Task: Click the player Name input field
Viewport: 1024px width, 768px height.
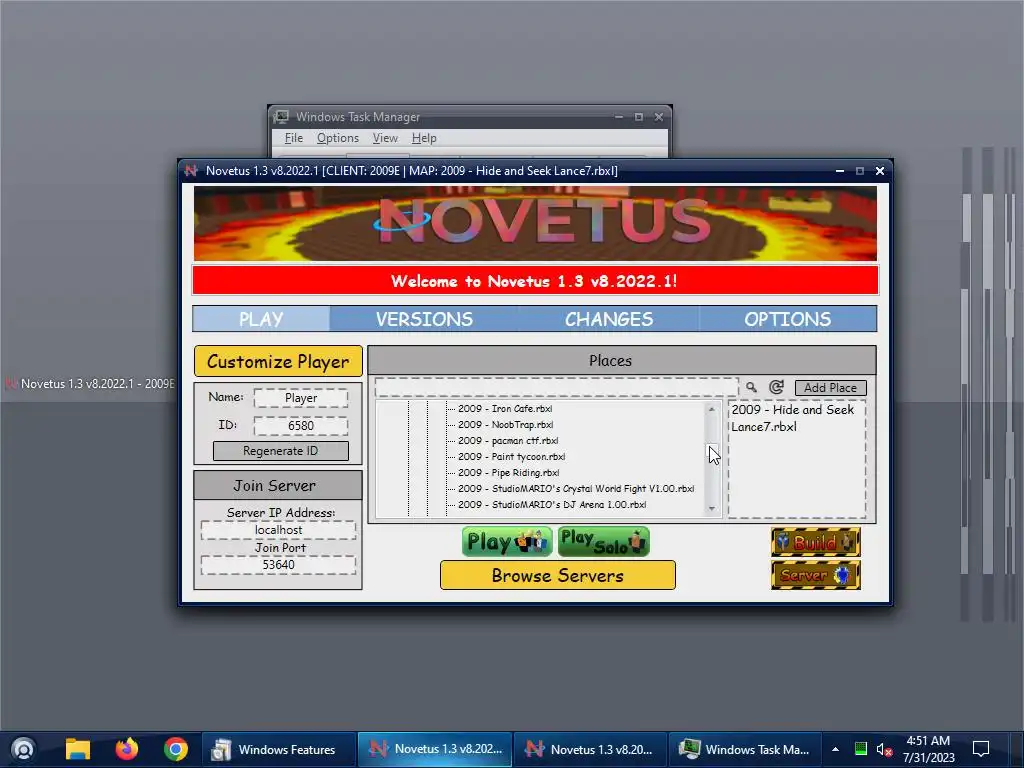Action: tap(301, 398)
